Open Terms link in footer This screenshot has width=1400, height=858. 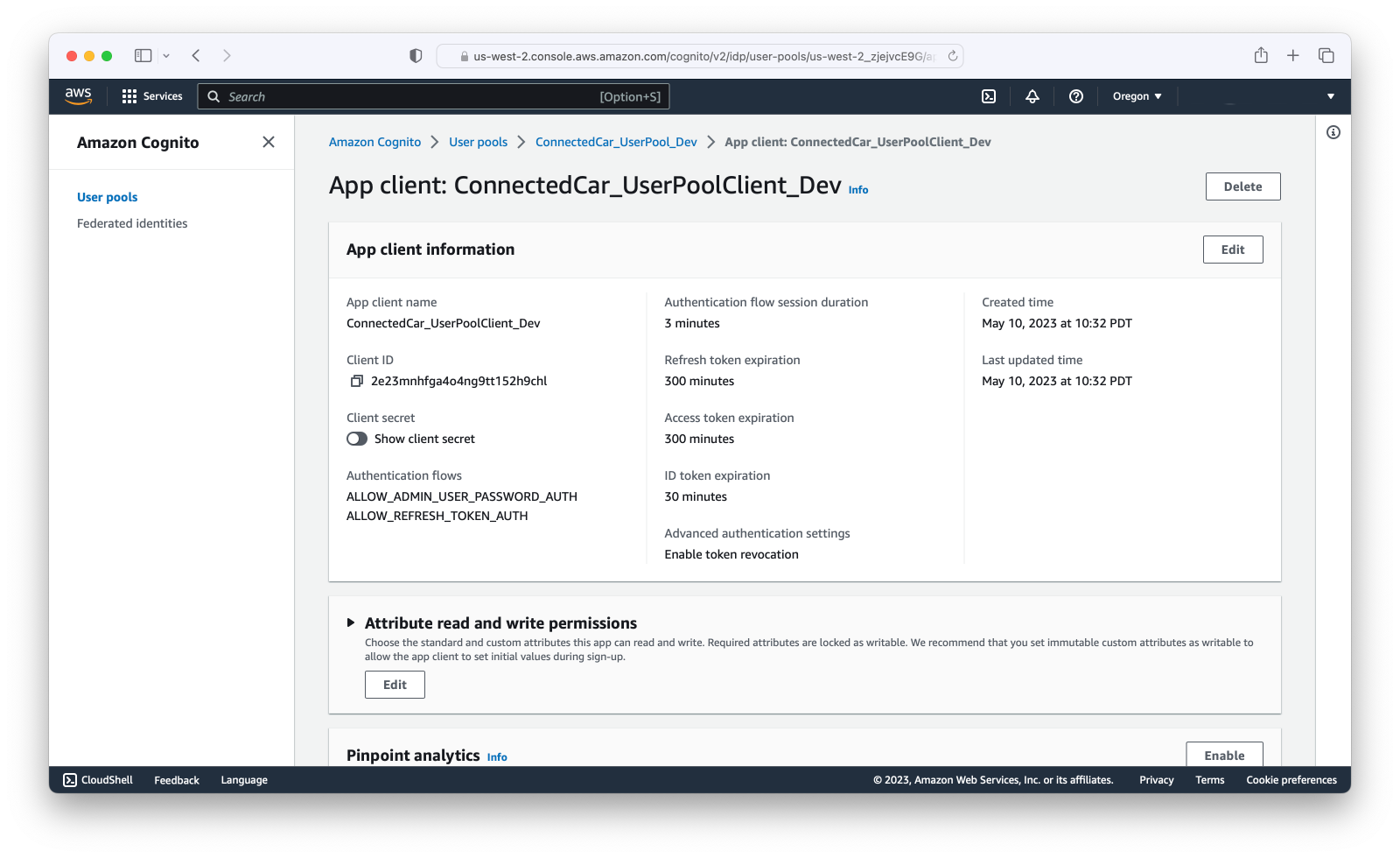click(x=1210, y=780)
